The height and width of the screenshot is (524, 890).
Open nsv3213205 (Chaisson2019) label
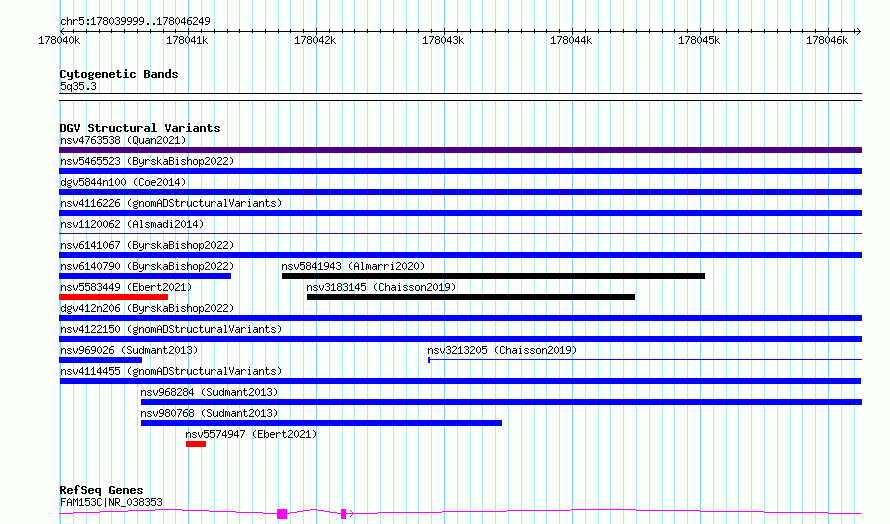[502, 350]
